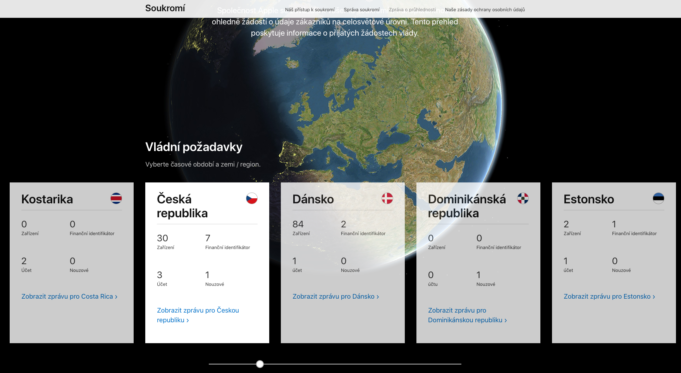Open Zobrazit zprávu pro Českou republiku link

tap(198, 315)
